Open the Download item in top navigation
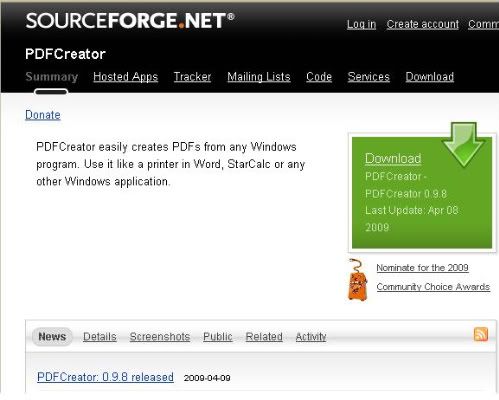 pyautogui.click(x=430, y=77)
